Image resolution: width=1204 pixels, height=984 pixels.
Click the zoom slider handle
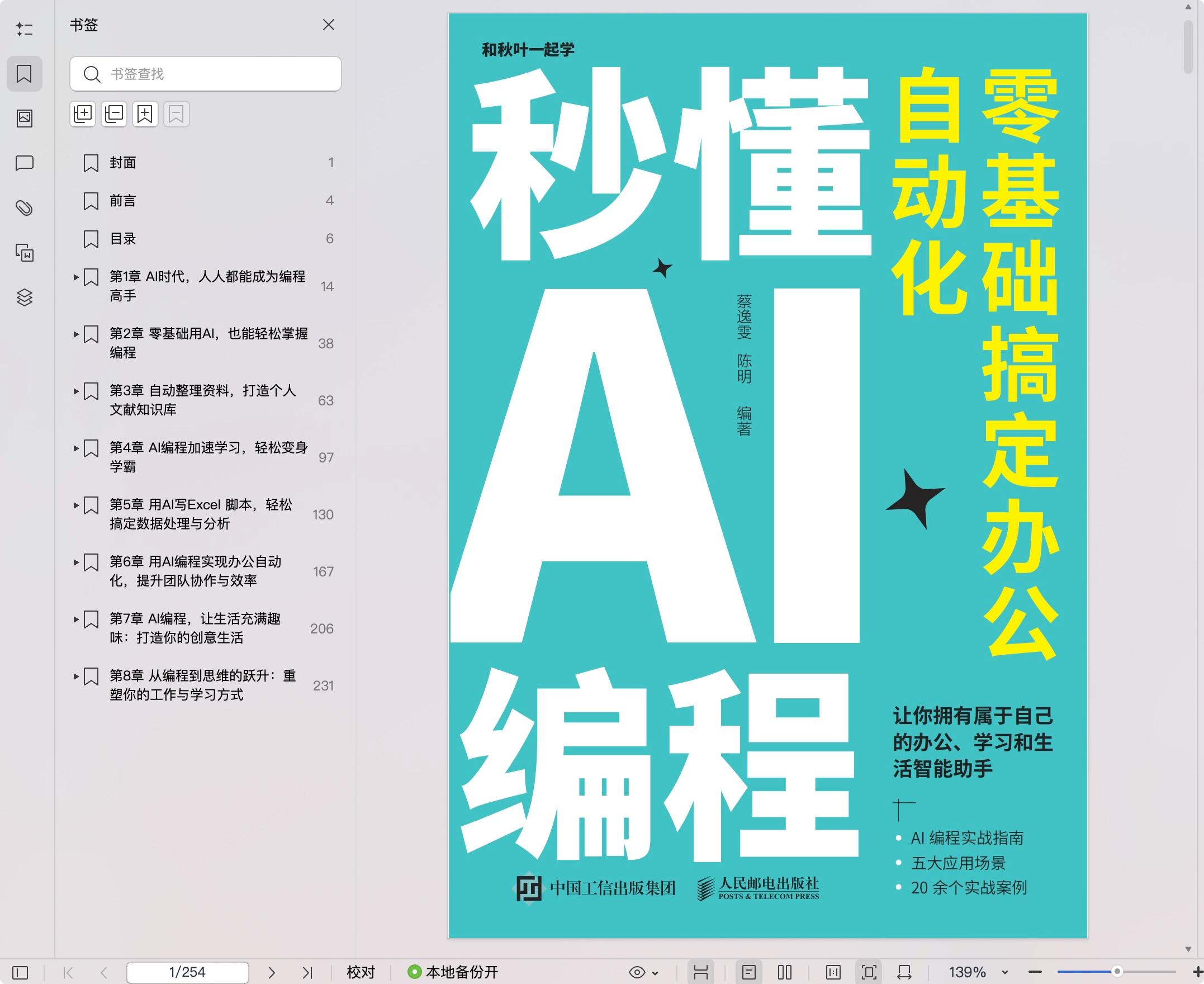(1117, 972)
